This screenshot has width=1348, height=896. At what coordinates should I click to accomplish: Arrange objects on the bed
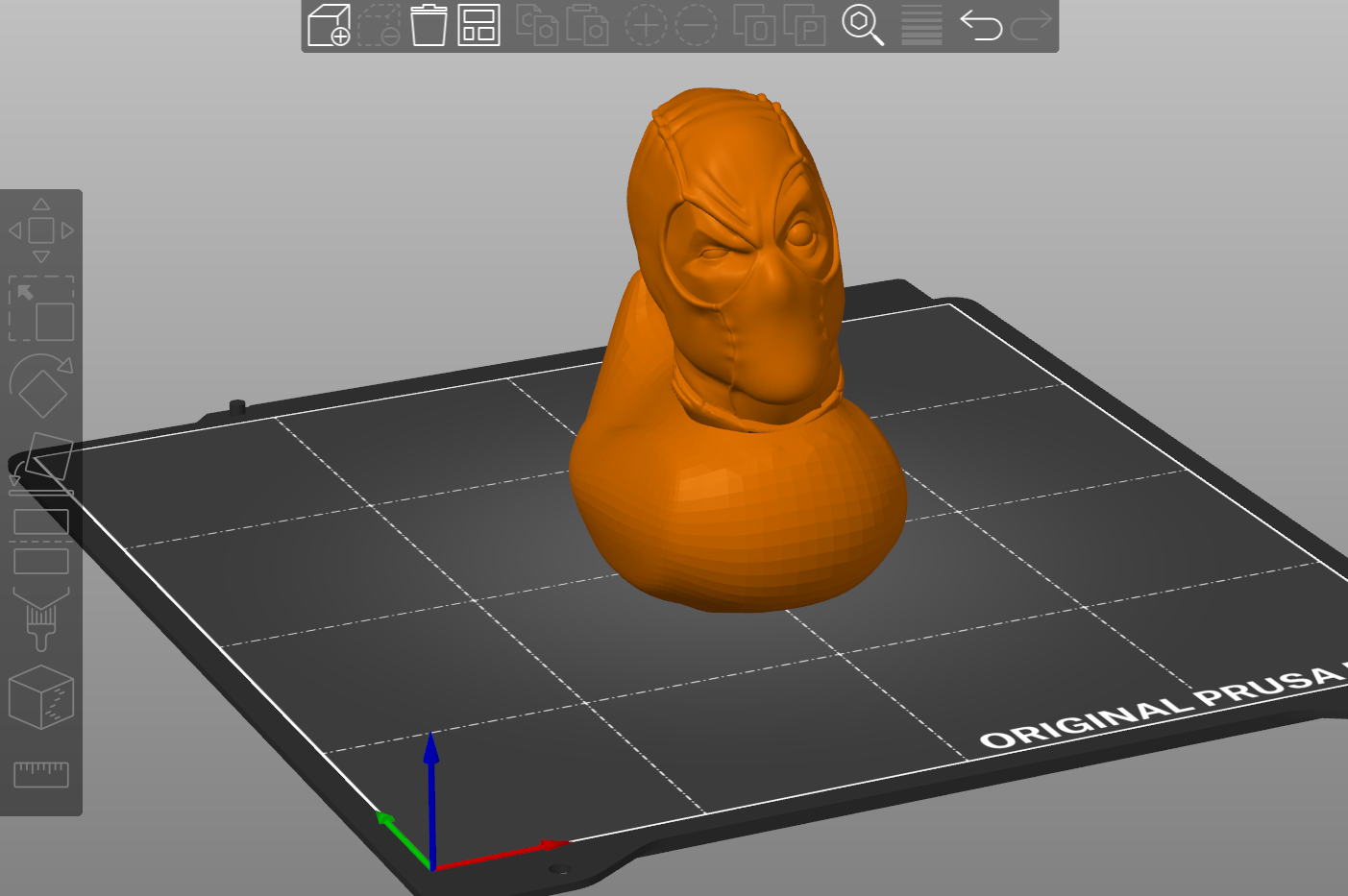[478, 25]
